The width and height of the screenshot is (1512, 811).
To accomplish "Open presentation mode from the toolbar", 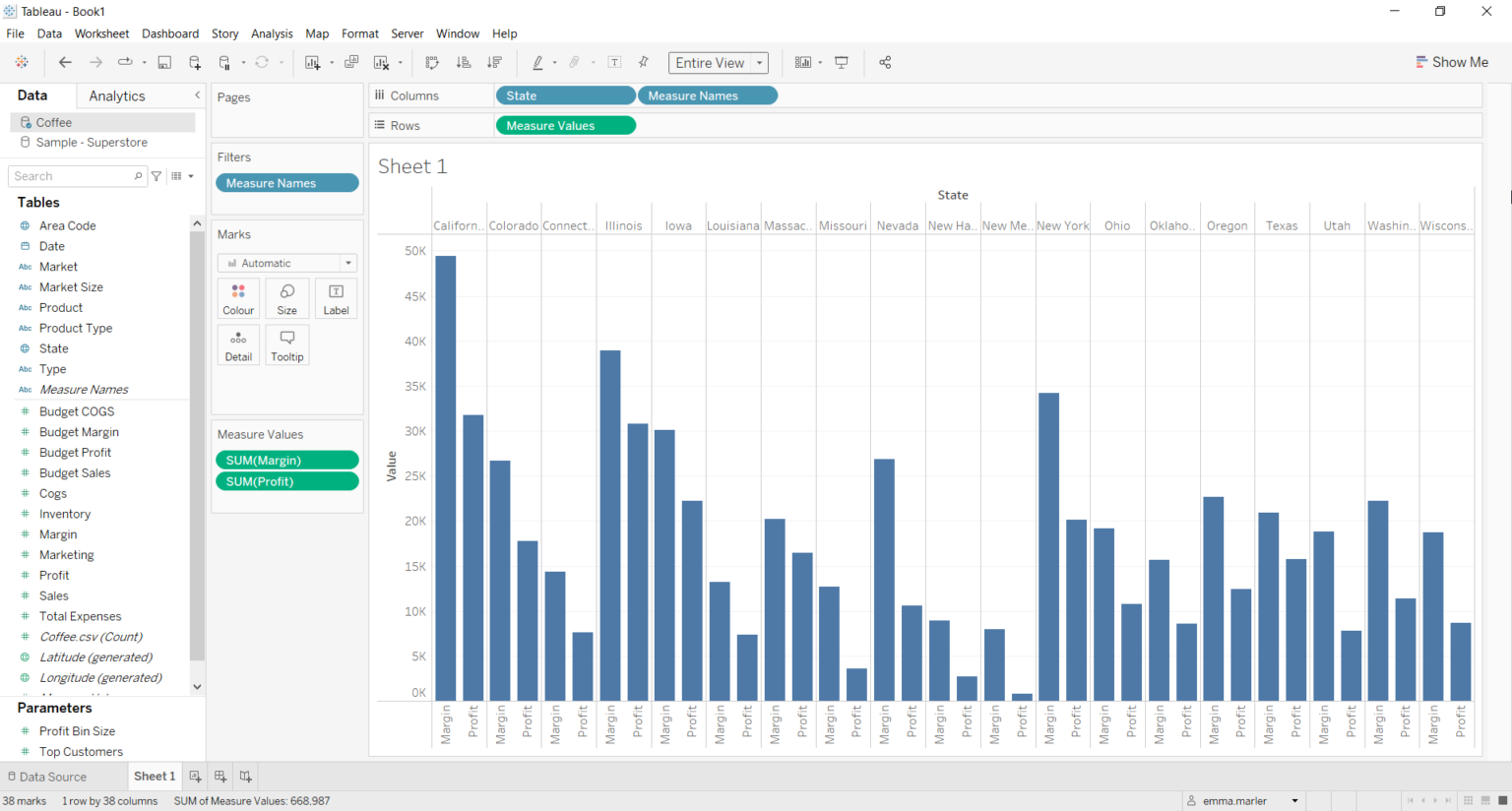I will (842, 62).
